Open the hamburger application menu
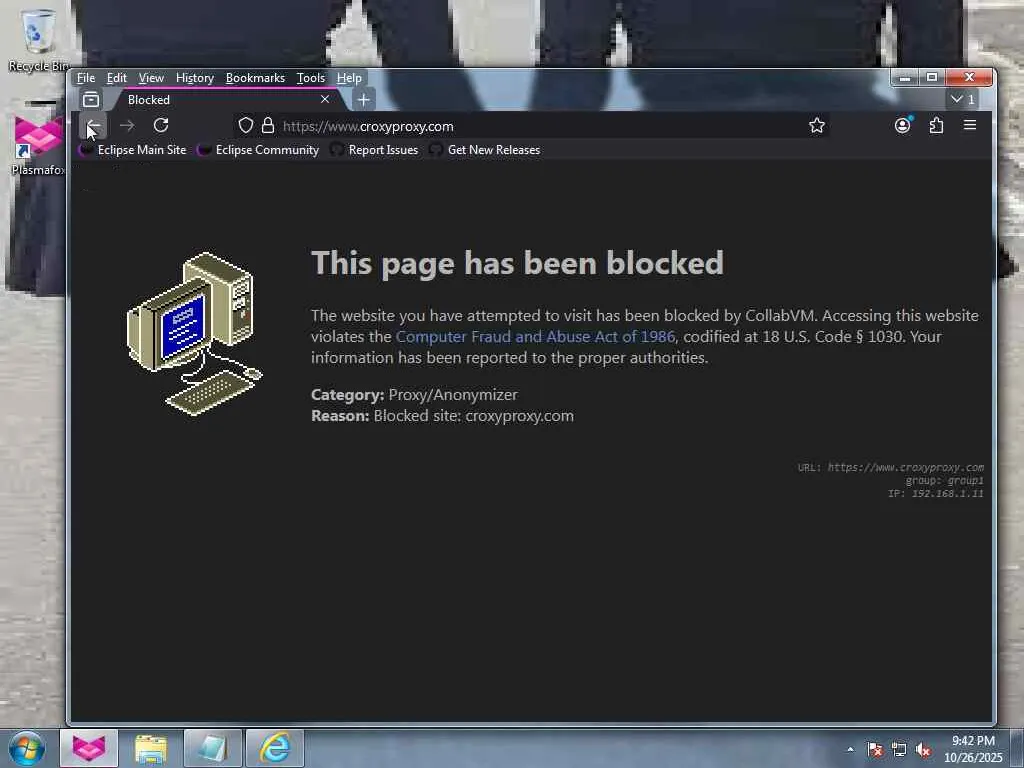Screen dimensions: 1024x768 tap(970, 125)
